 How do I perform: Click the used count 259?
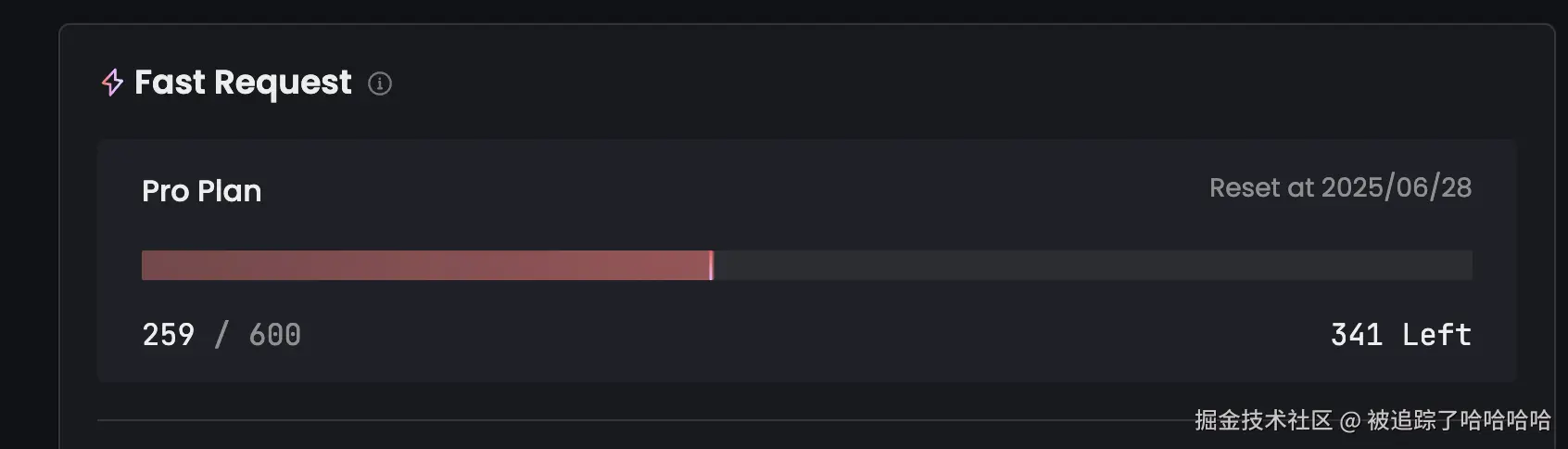click(x=169, y=335)
